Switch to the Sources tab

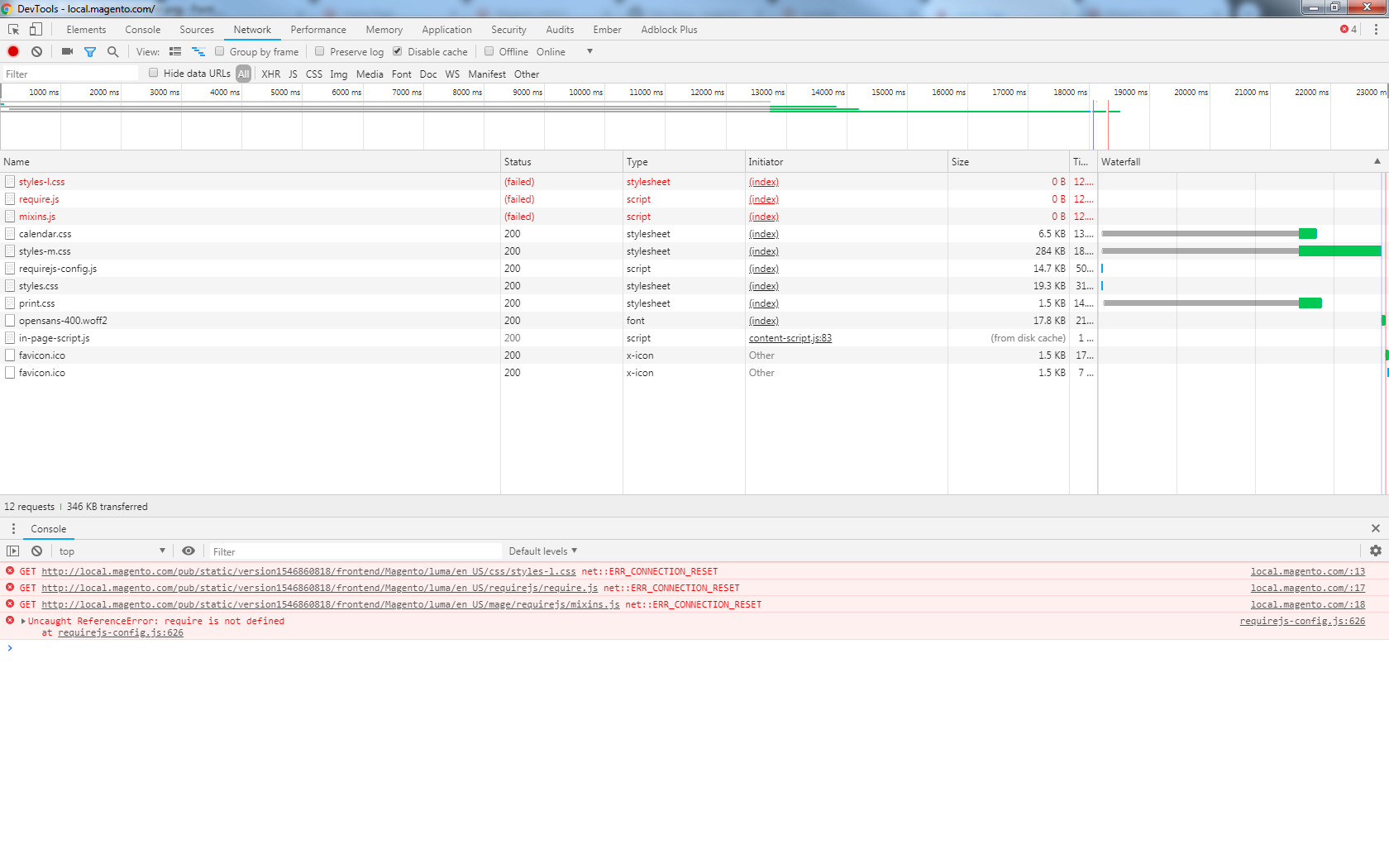(x=197, y=29)
